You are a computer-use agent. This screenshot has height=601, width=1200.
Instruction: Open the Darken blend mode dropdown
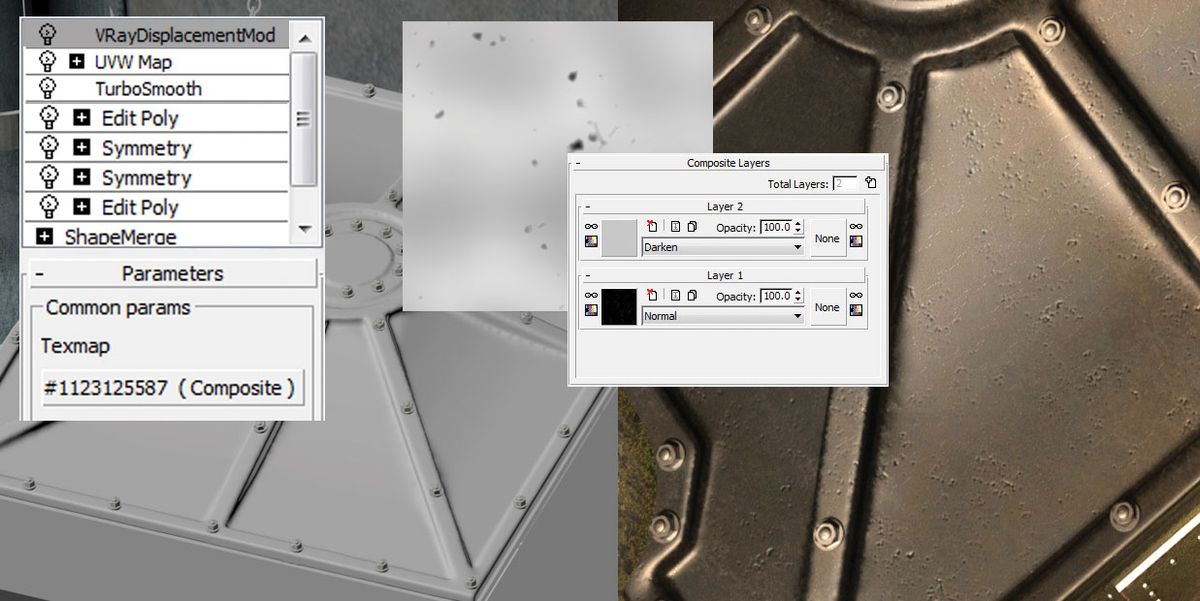pos(797,247)
